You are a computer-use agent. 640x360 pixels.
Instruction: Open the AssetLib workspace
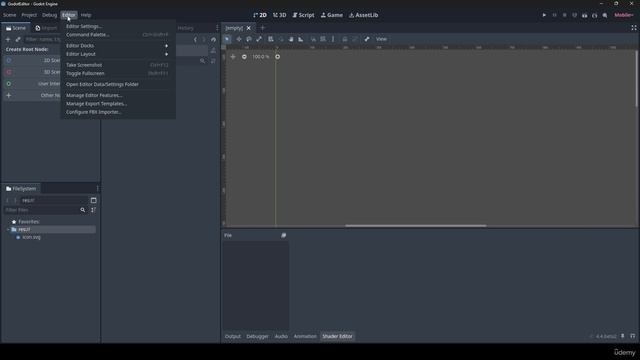click(x=364, y=15)
